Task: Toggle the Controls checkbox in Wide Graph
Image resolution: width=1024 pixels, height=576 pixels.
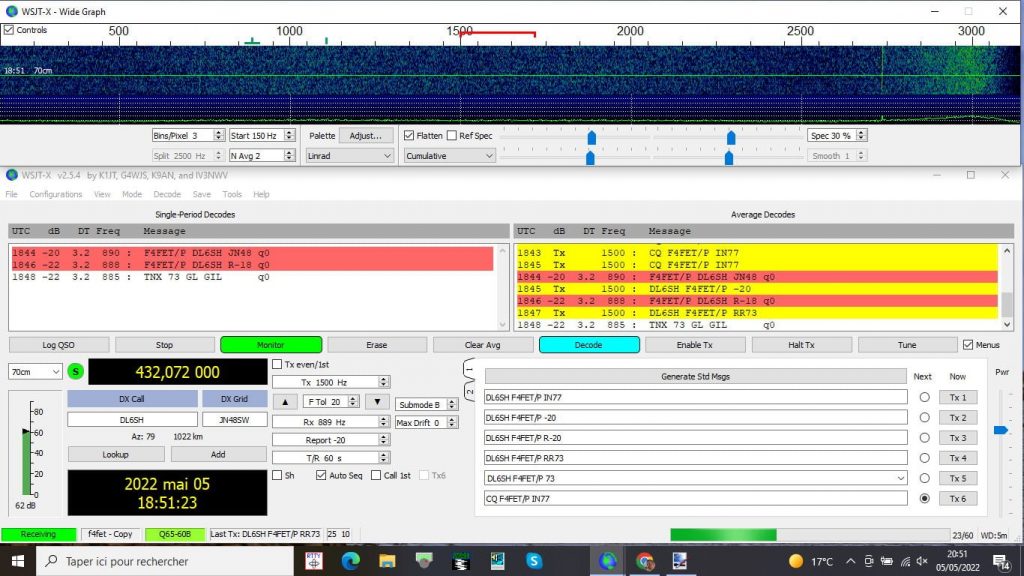Action: coord(8,30)
